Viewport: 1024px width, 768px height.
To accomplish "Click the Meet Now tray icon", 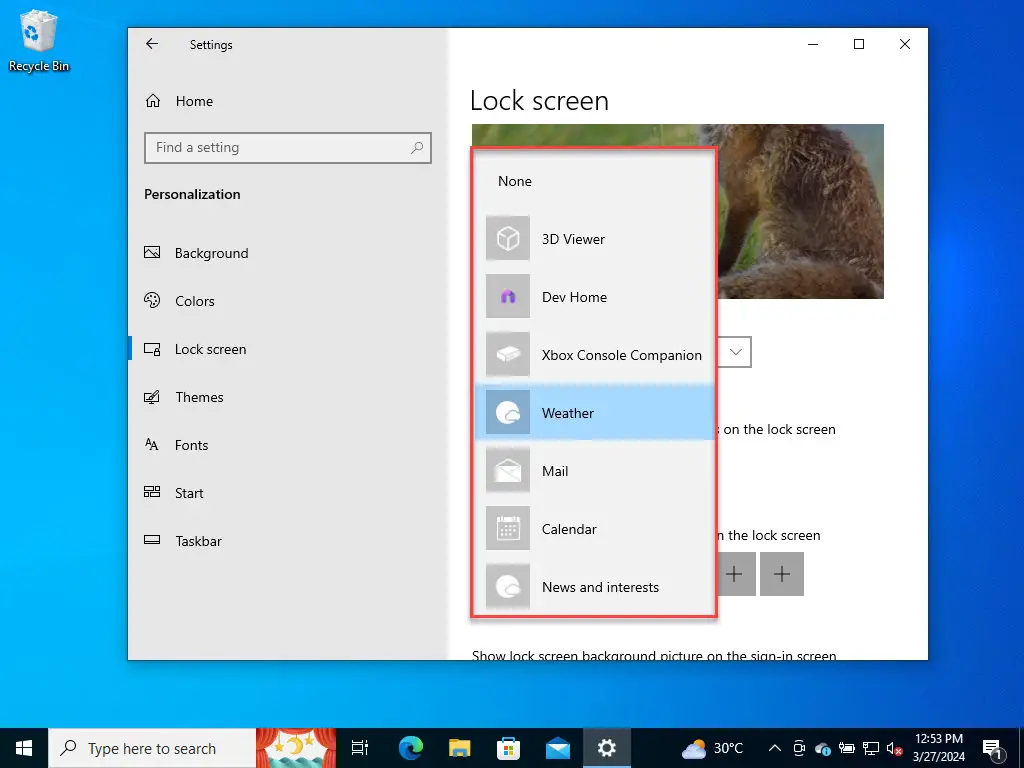I will click(799, 748).
